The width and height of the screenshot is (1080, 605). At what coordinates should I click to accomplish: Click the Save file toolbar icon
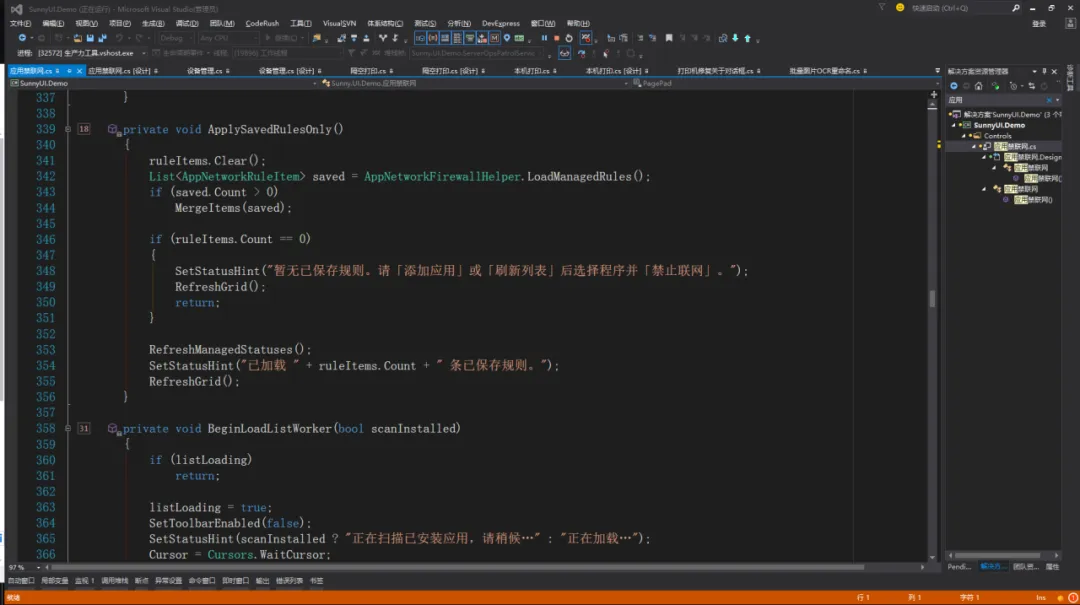90,38
